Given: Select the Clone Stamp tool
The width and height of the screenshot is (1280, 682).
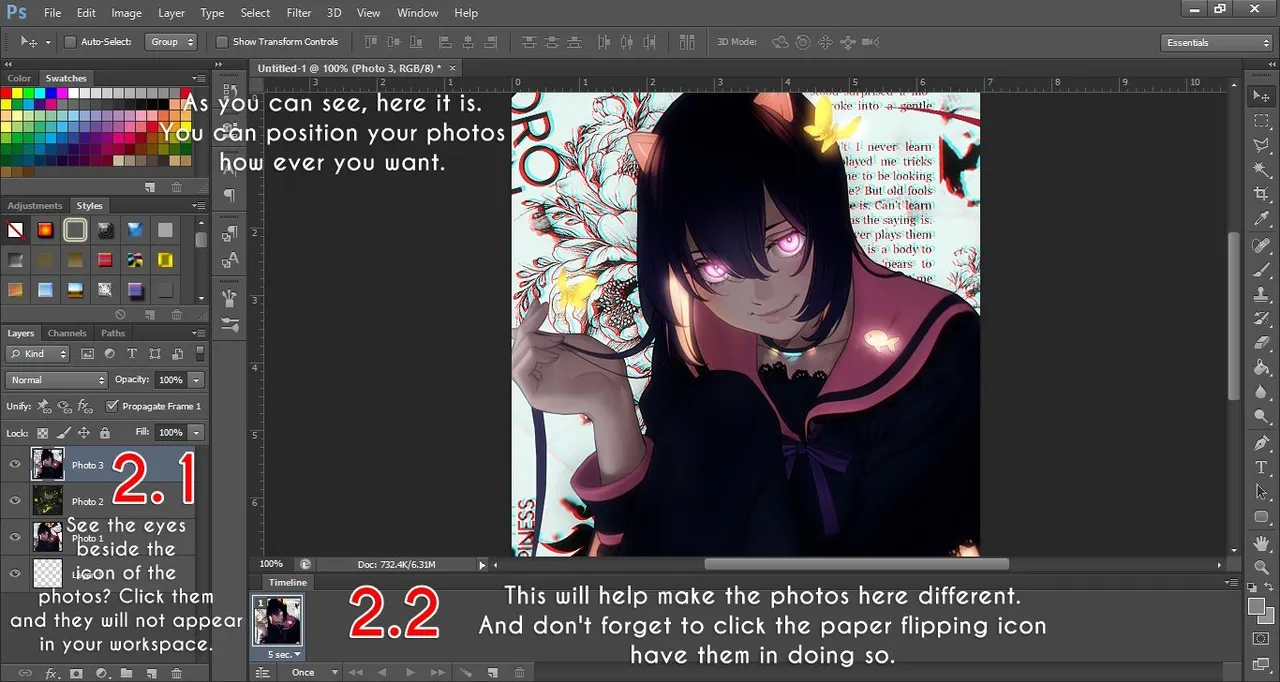Looking at the screenshot, I should [x=1261, y=295].
